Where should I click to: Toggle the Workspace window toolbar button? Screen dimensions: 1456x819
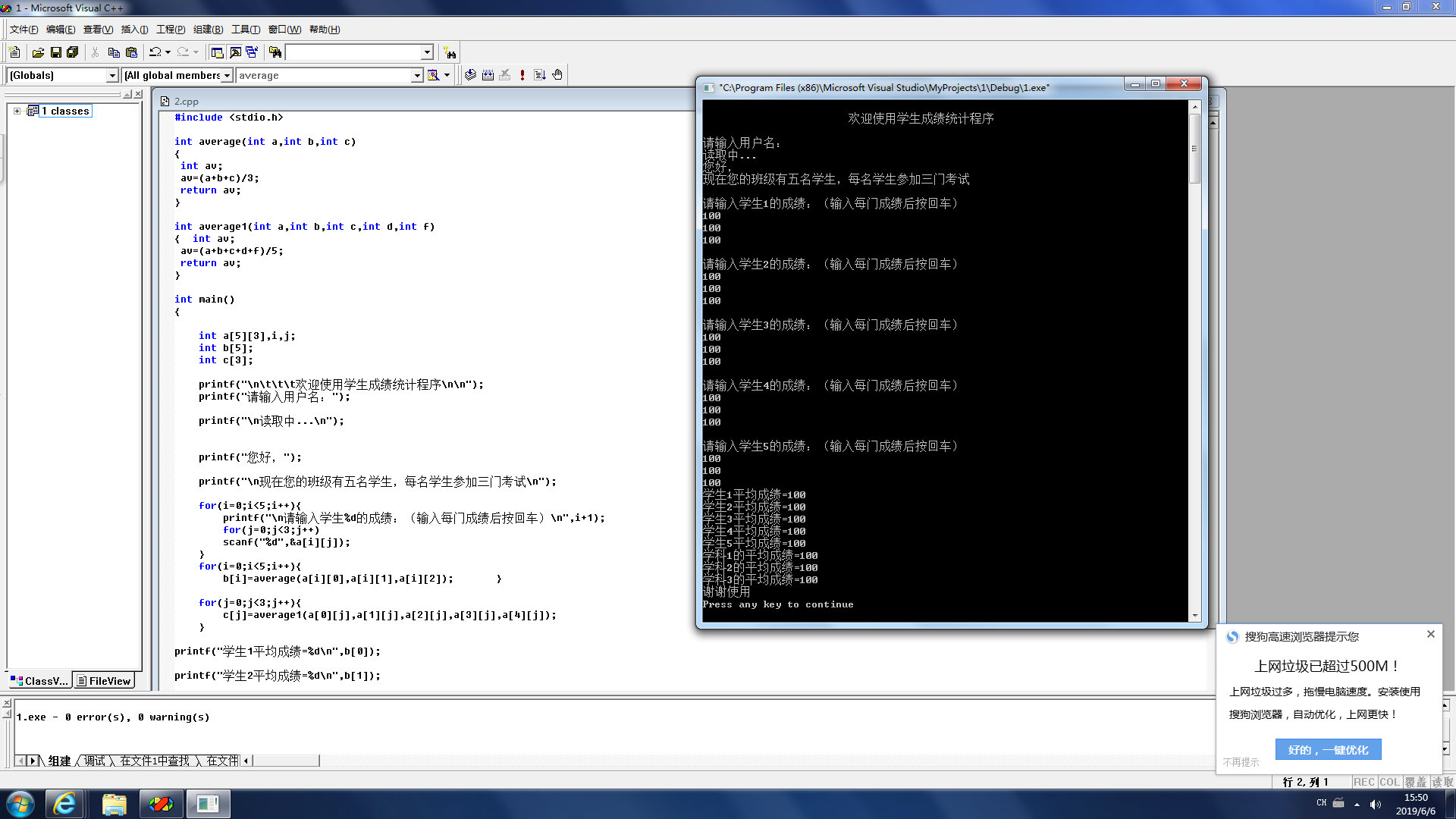[218, 52]
